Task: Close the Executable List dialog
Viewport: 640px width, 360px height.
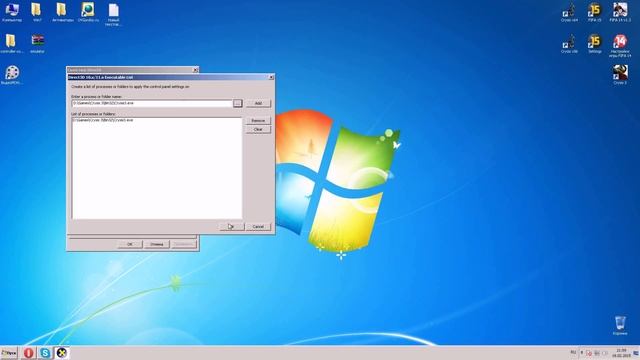Action: (271, 77)
